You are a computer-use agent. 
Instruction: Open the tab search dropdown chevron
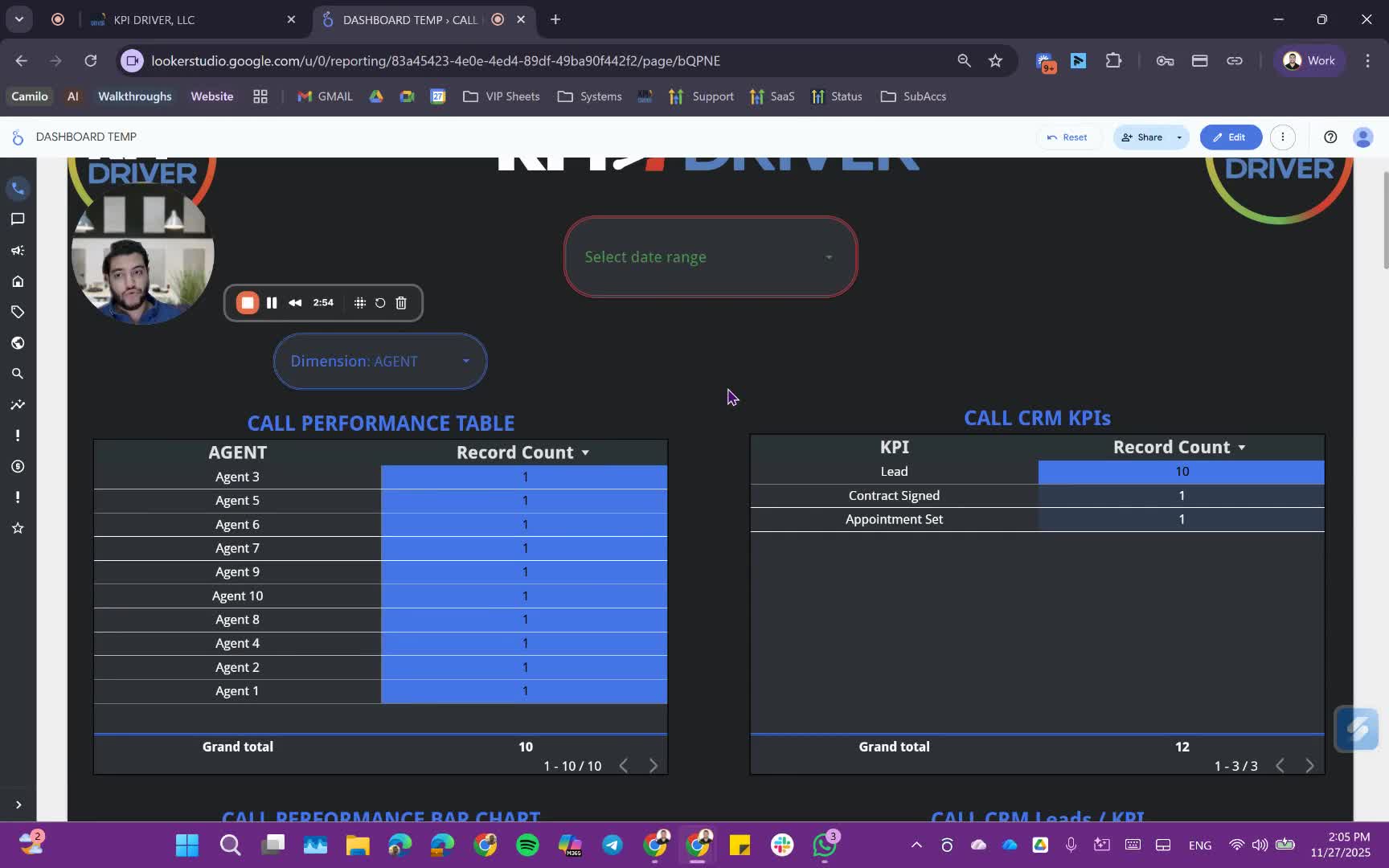(x=19, y=19)
